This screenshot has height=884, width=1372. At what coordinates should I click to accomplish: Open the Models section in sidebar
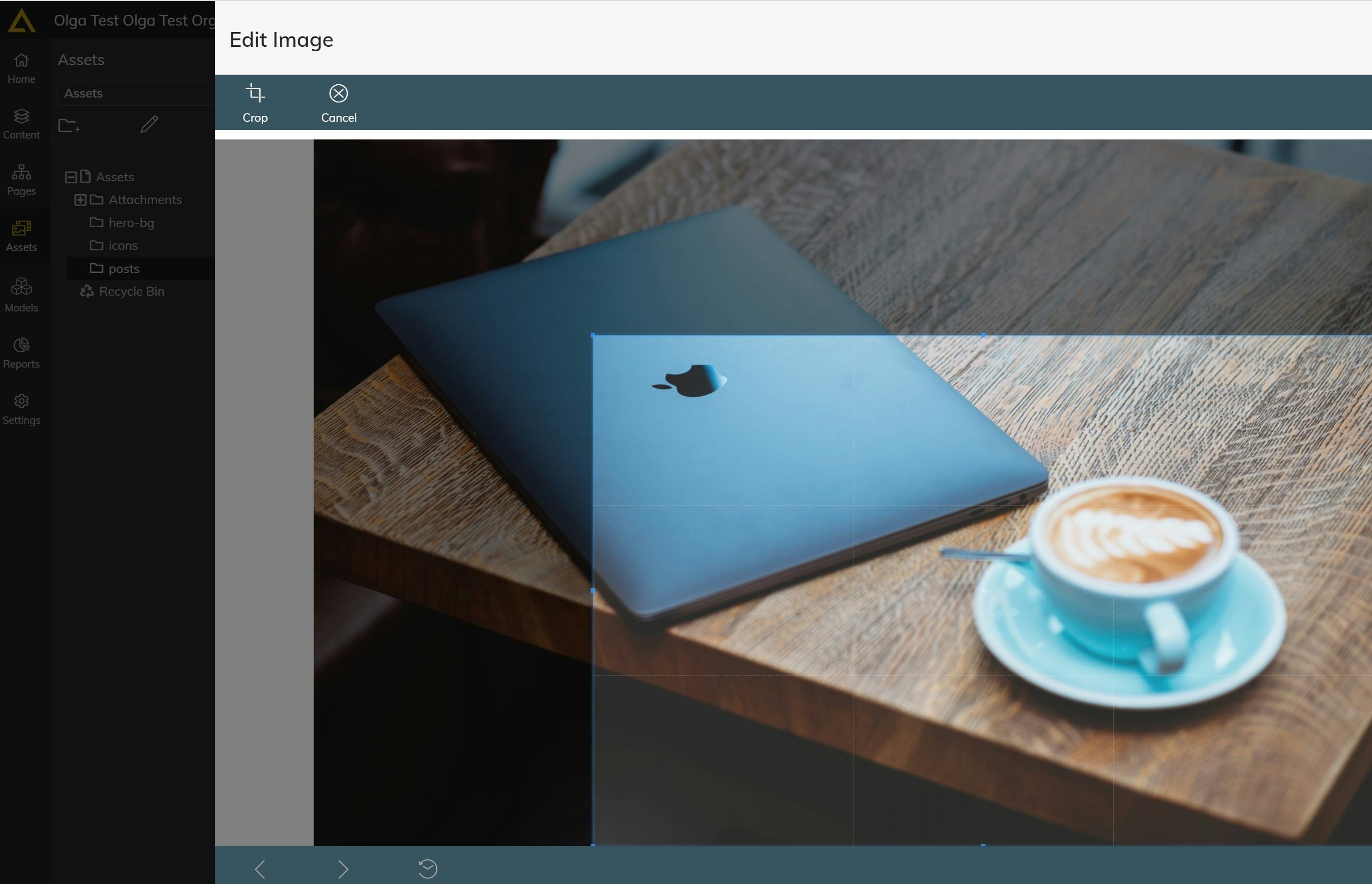[x=21, y=295]
